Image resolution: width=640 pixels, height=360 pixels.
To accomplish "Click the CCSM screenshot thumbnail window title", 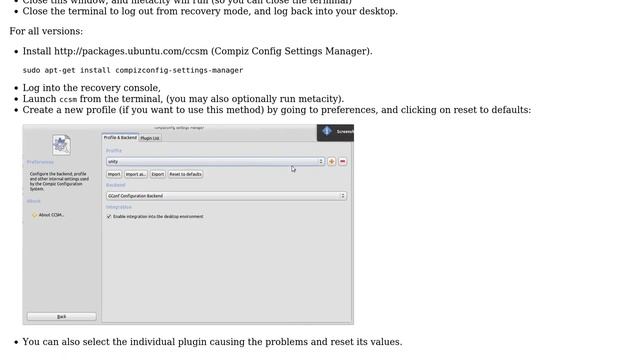I will [179, 128].
